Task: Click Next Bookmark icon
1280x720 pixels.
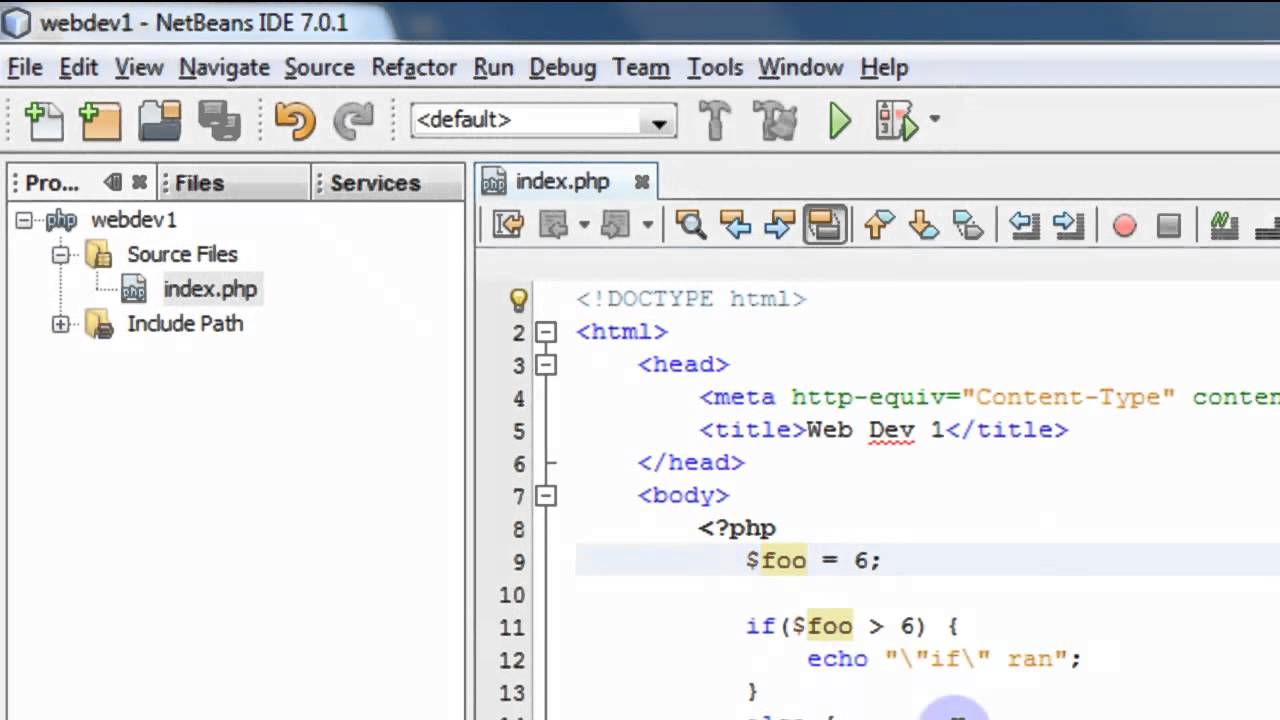Action: [923, 225]
